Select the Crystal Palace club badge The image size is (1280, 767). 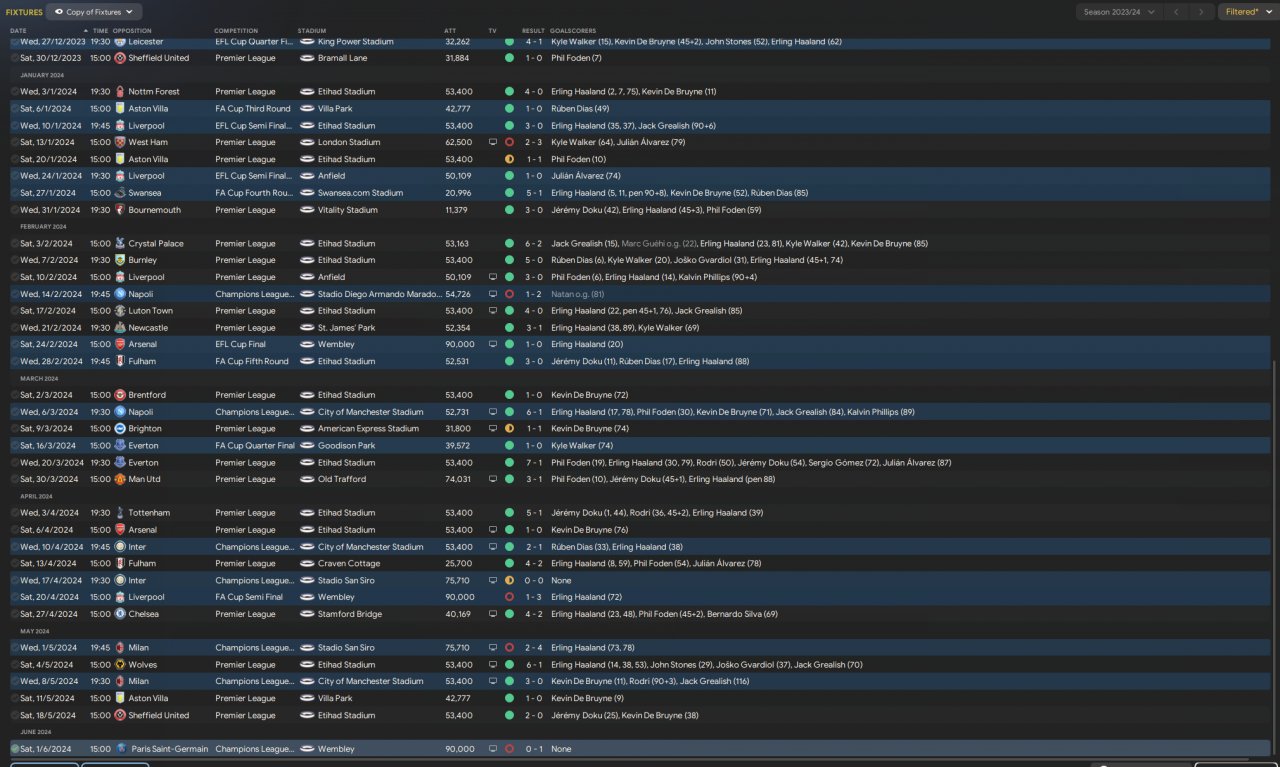point(120,244)
